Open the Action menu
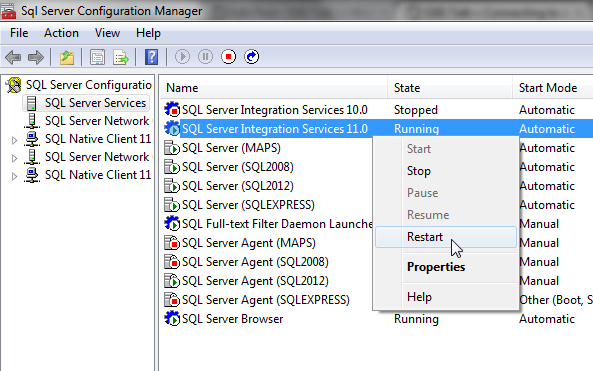 pyautogui.click(x=61, y=33)
